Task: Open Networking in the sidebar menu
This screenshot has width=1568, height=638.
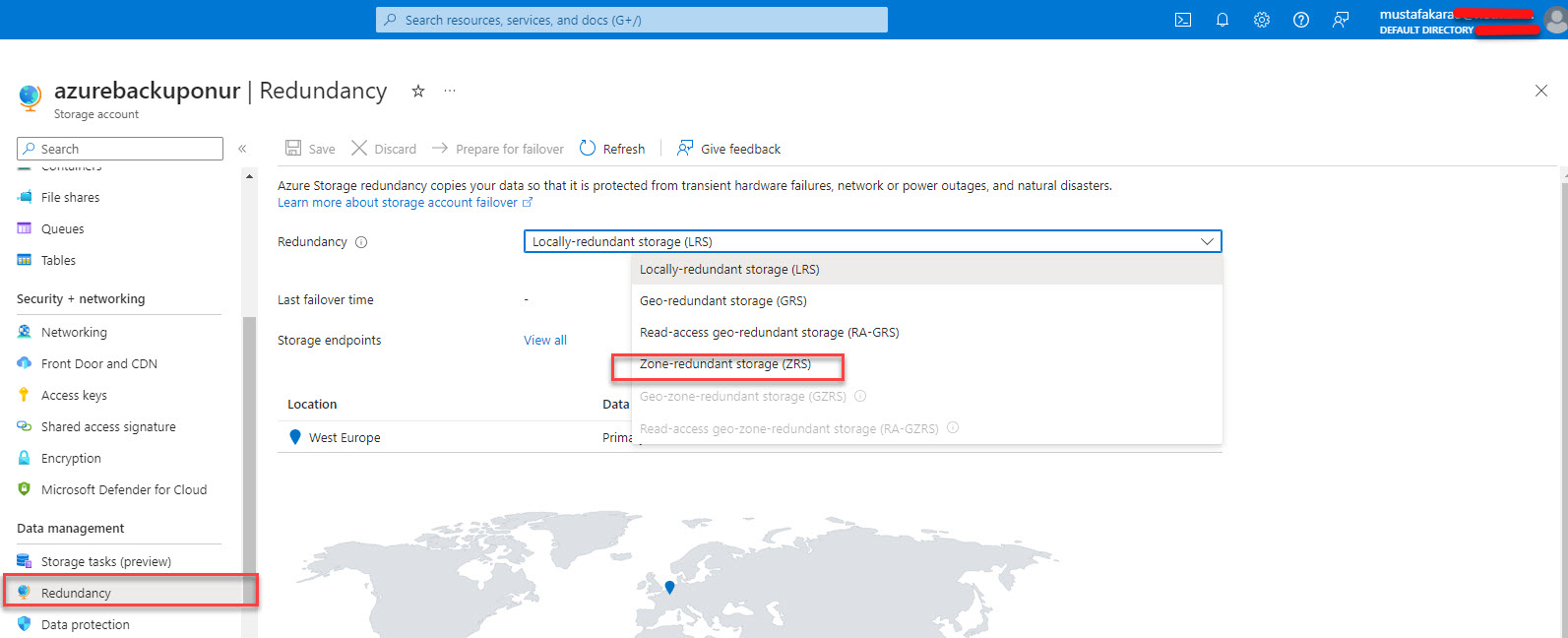Action: (x=74, y=333)
